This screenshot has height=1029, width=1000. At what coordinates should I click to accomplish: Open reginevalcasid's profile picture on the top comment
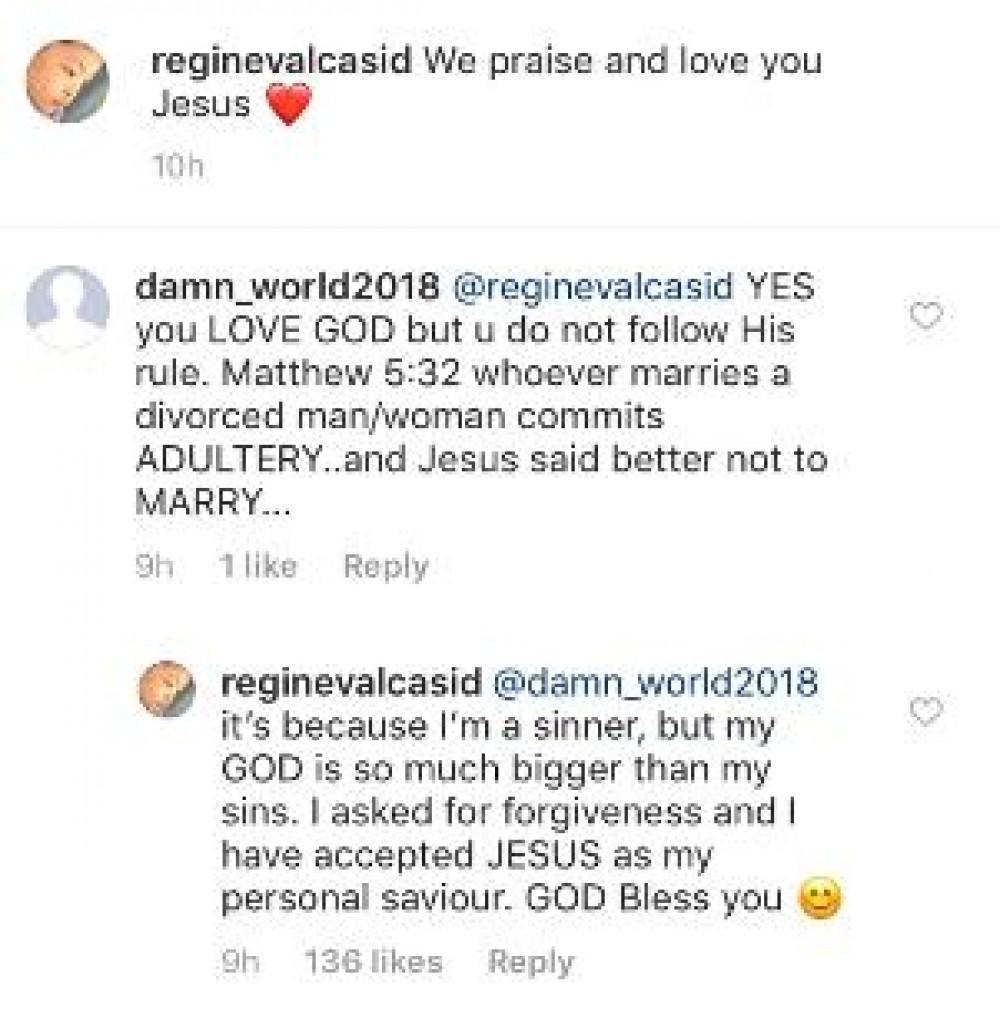pos(67,81)
